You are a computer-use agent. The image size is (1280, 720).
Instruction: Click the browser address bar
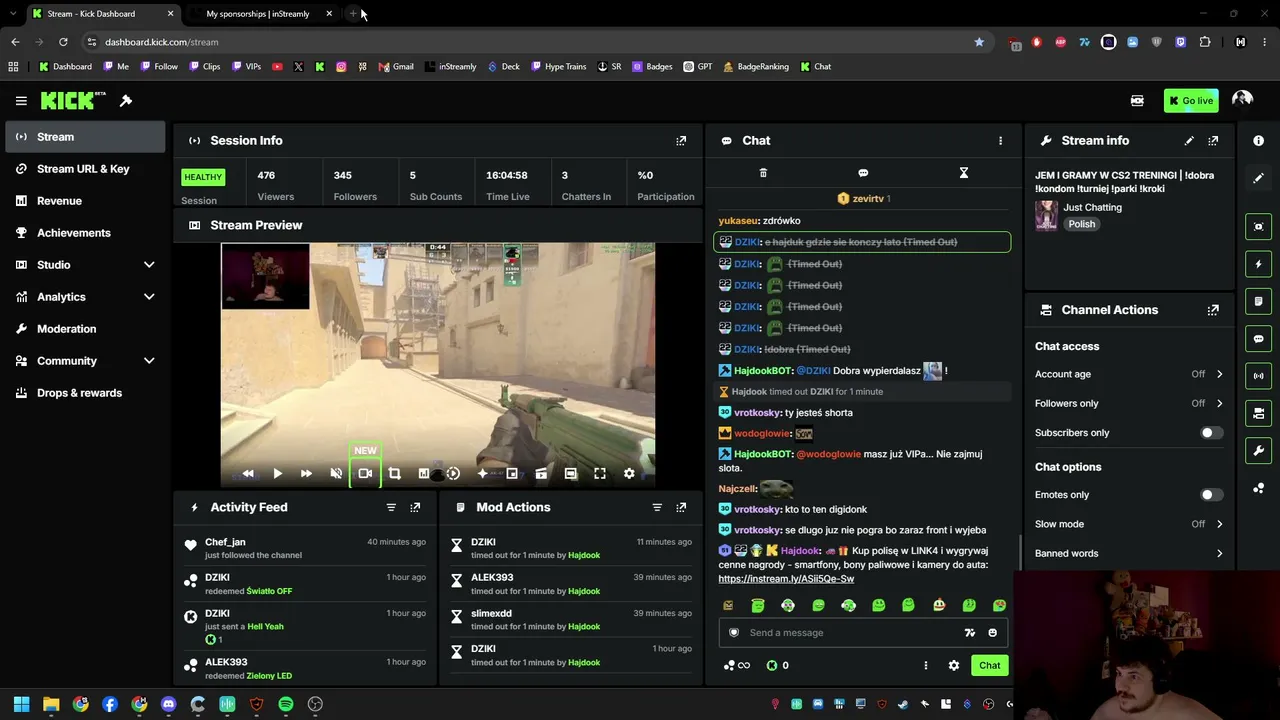[530, 42]
